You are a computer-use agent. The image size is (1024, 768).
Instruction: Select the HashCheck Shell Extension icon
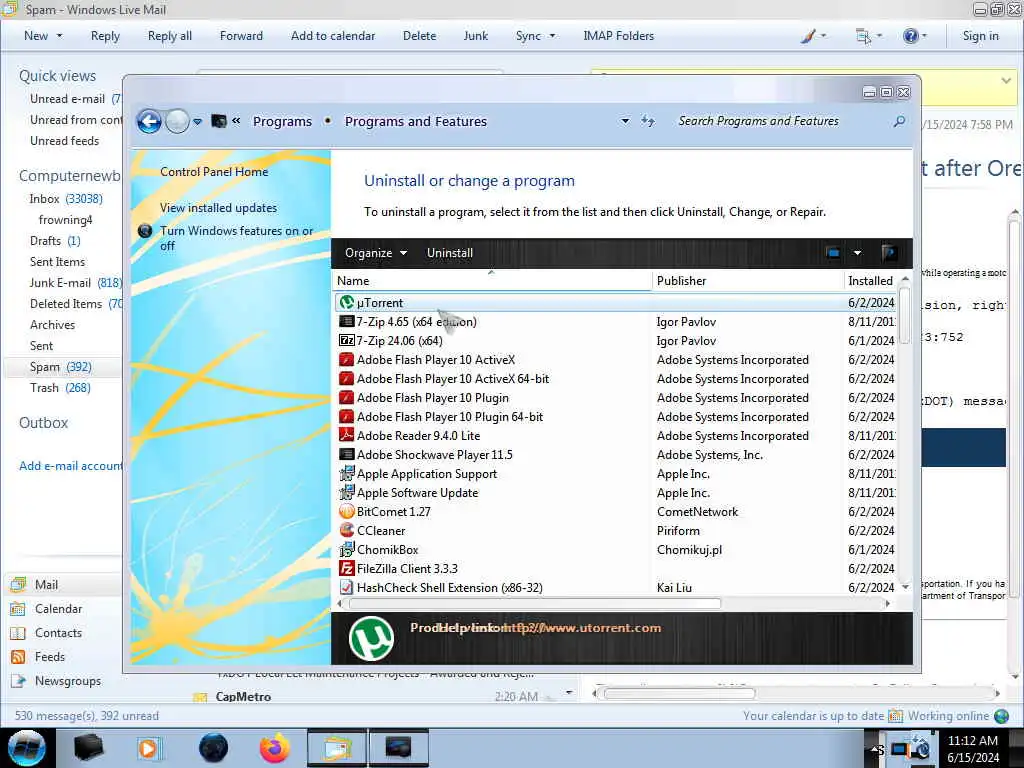click(347, 587)
